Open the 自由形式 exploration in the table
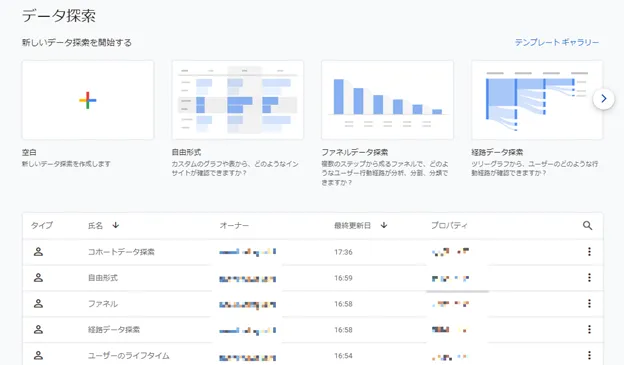 [x=103, y=278]
